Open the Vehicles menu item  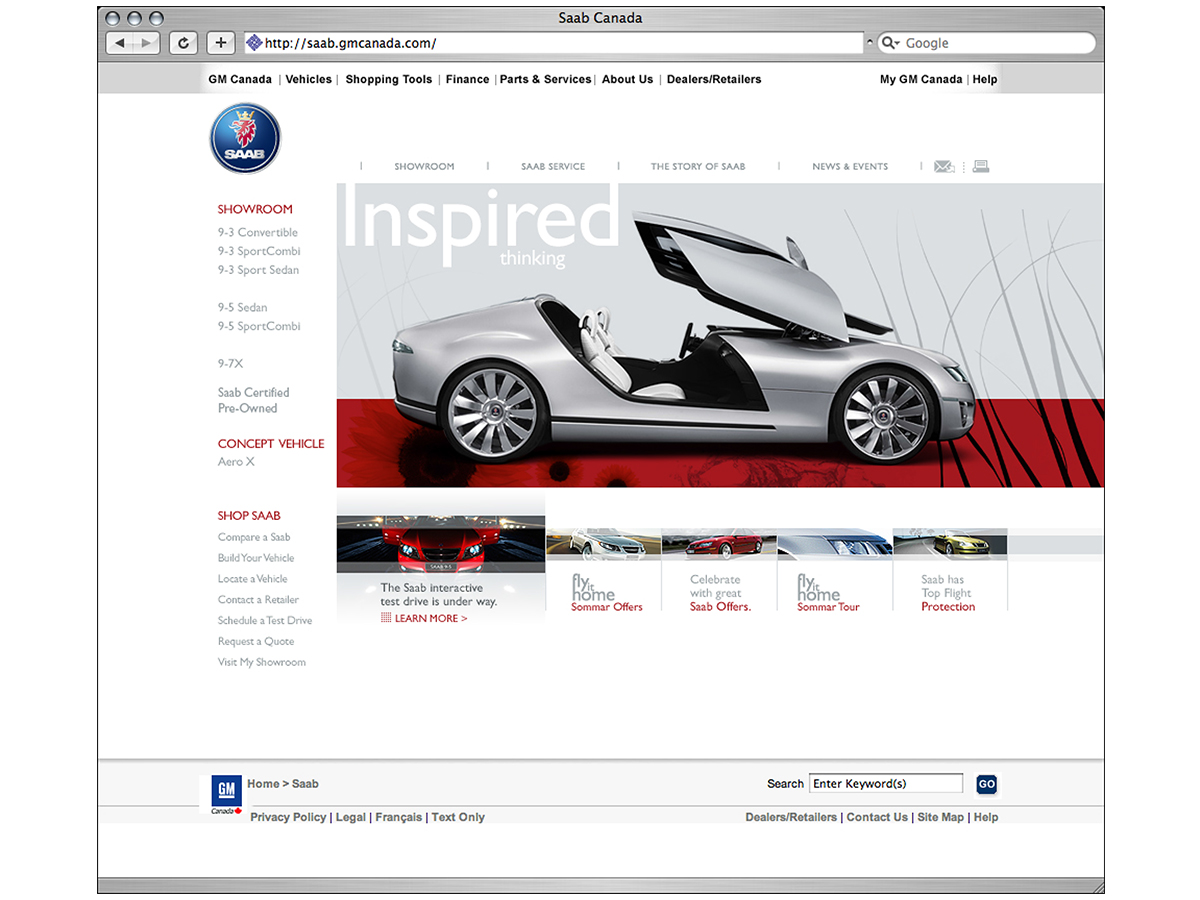coord(309,80)
